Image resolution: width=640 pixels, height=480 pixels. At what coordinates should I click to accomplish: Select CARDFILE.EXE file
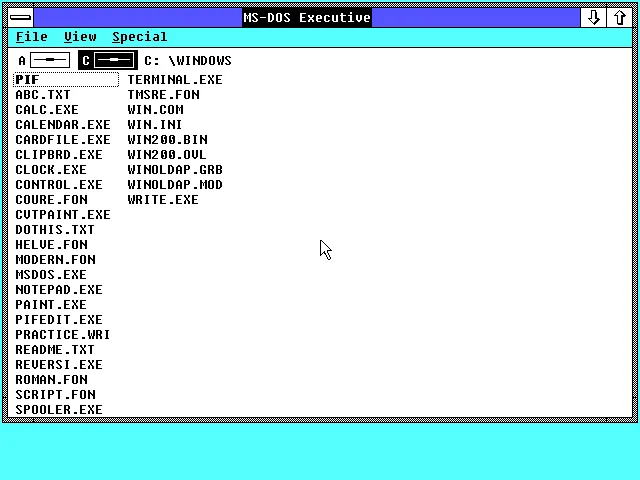tap(63, 140)
